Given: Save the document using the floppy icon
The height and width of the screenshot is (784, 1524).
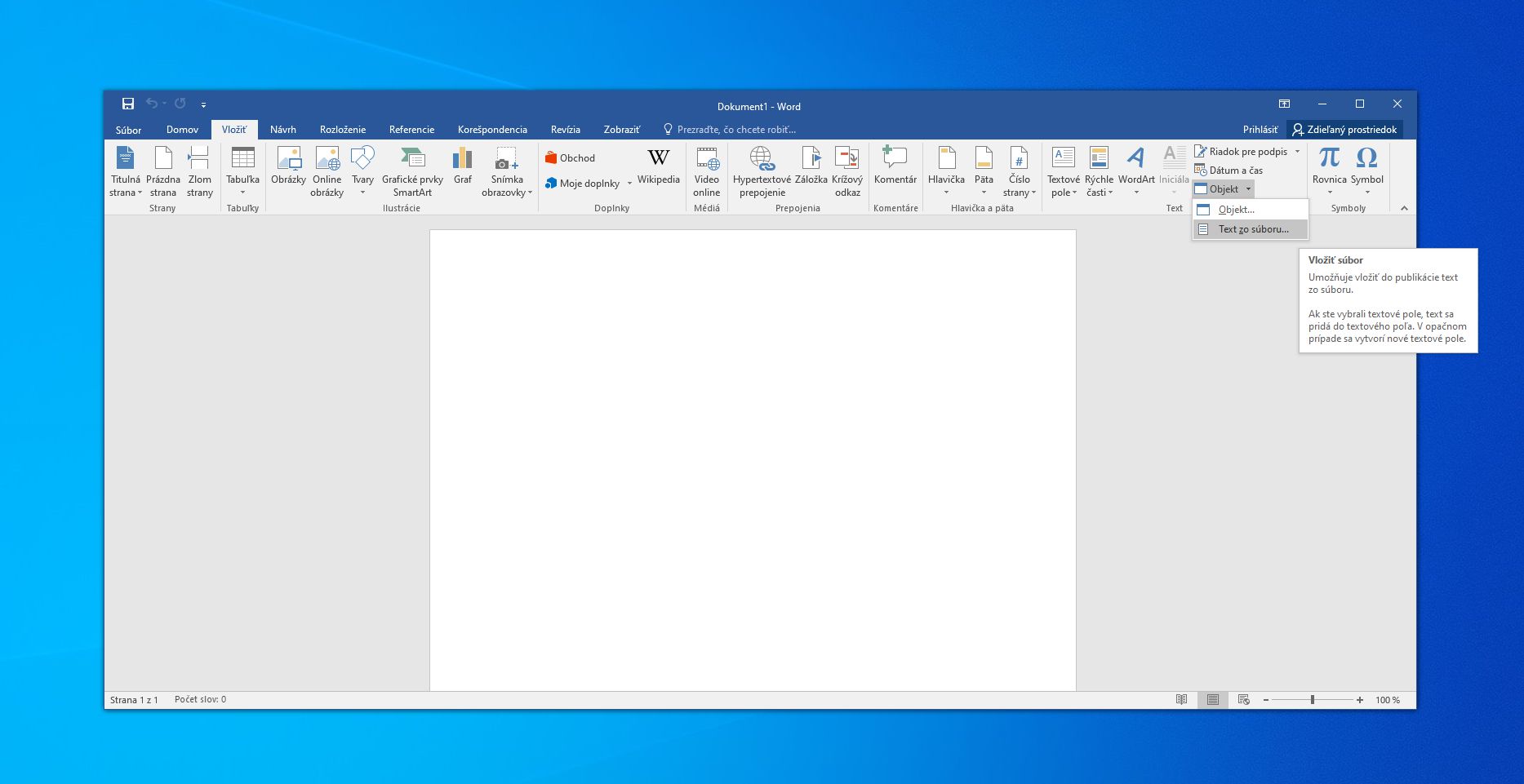Looking at the screenshot, I should click(128, 104).
